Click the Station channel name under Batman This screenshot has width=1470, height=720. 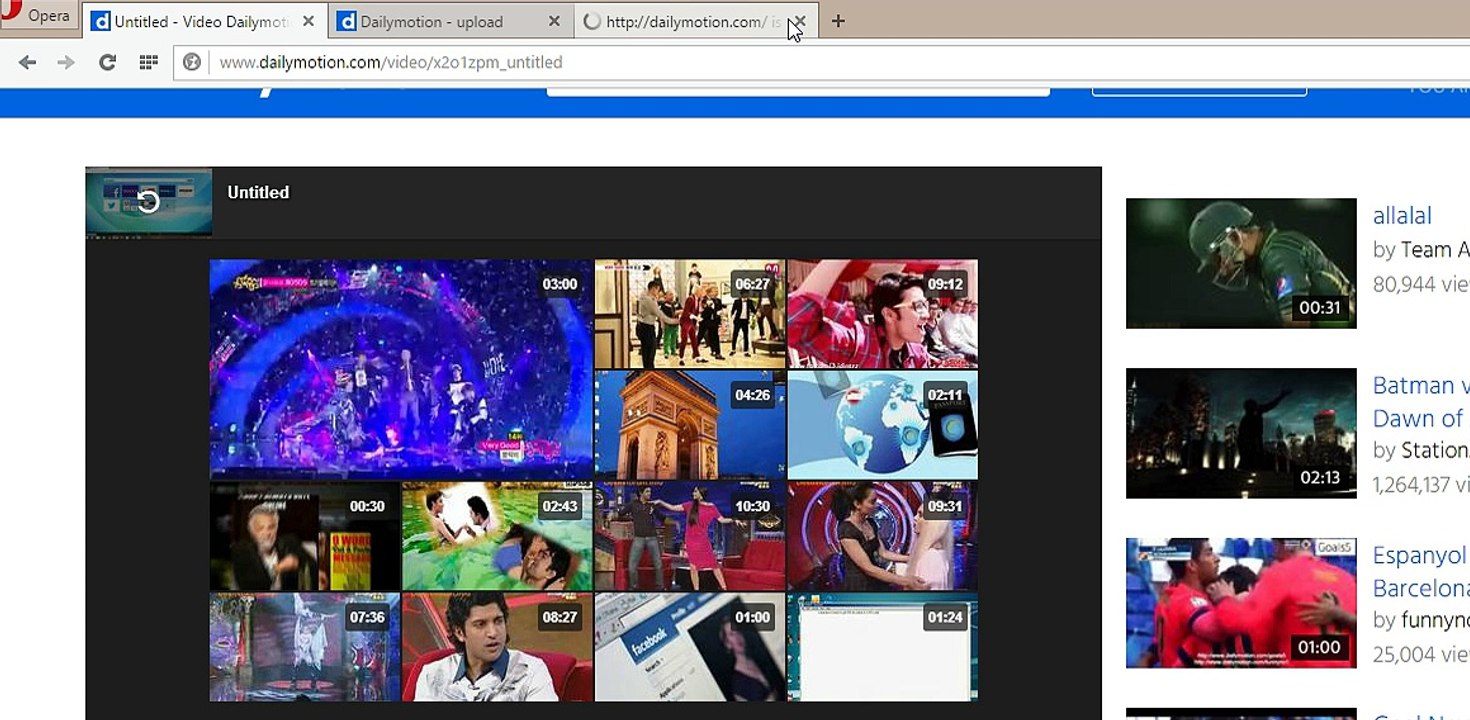[1435, 450]
